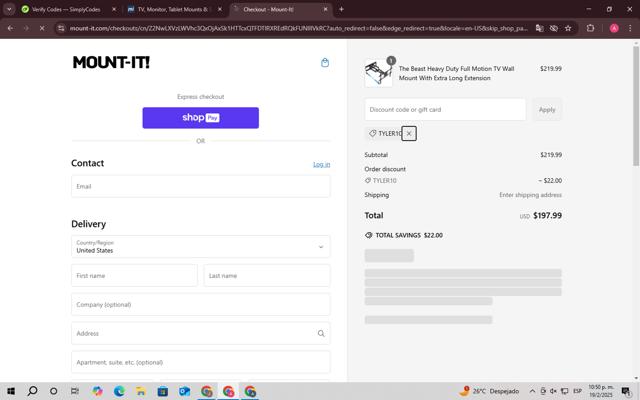Click the Company (optional) field
Screen dimensions: 640x400
(200, 304)
